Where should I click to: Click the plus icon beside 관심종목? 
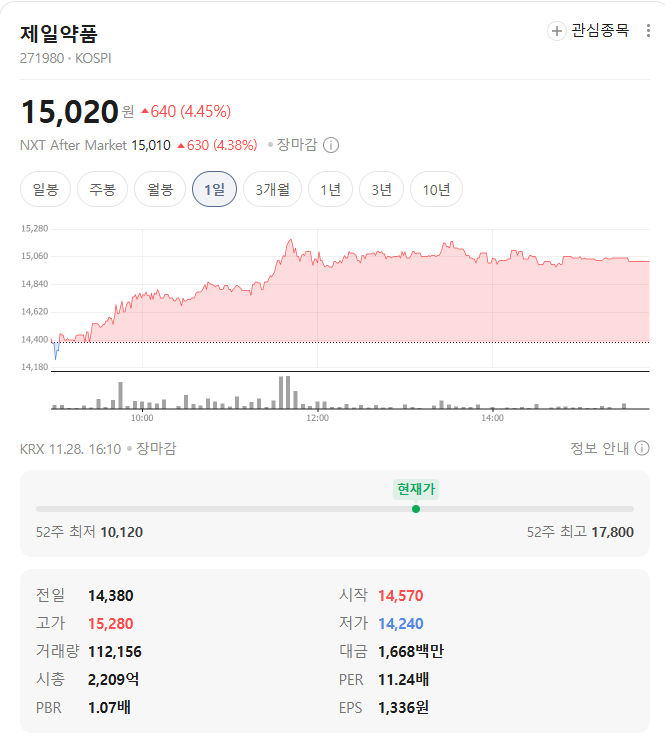tap(556, 31)
